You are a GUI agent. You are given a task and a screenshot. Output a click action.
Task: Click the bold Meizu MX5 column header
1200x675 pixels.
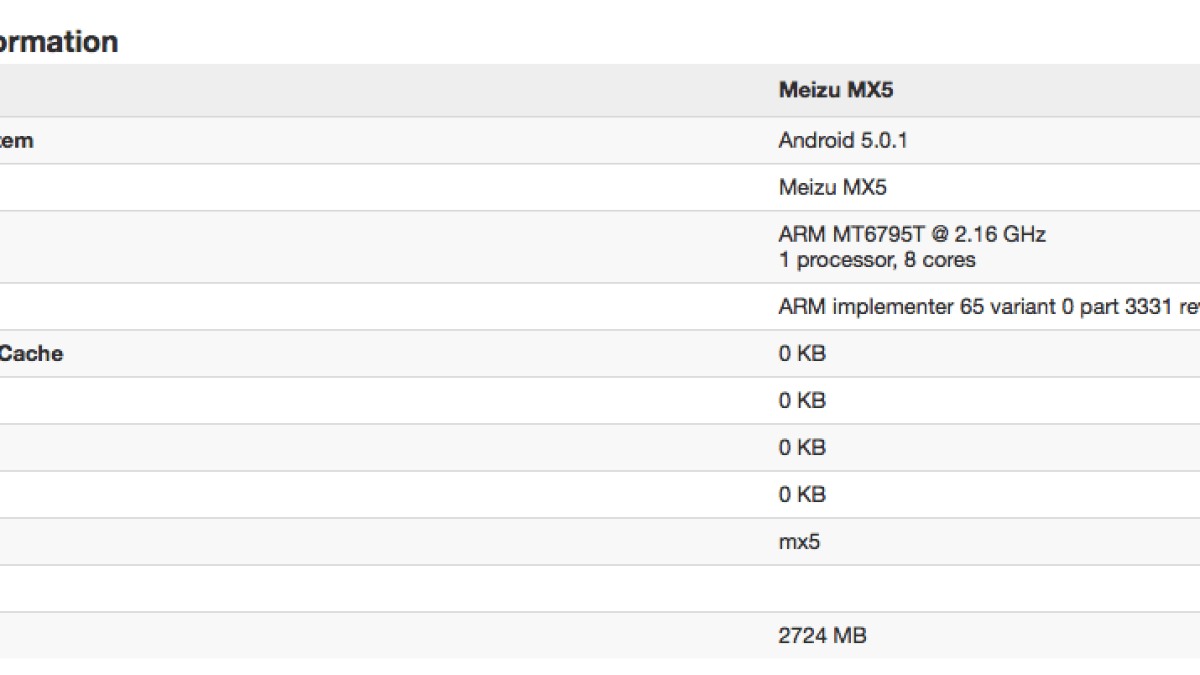pos(835,90)
